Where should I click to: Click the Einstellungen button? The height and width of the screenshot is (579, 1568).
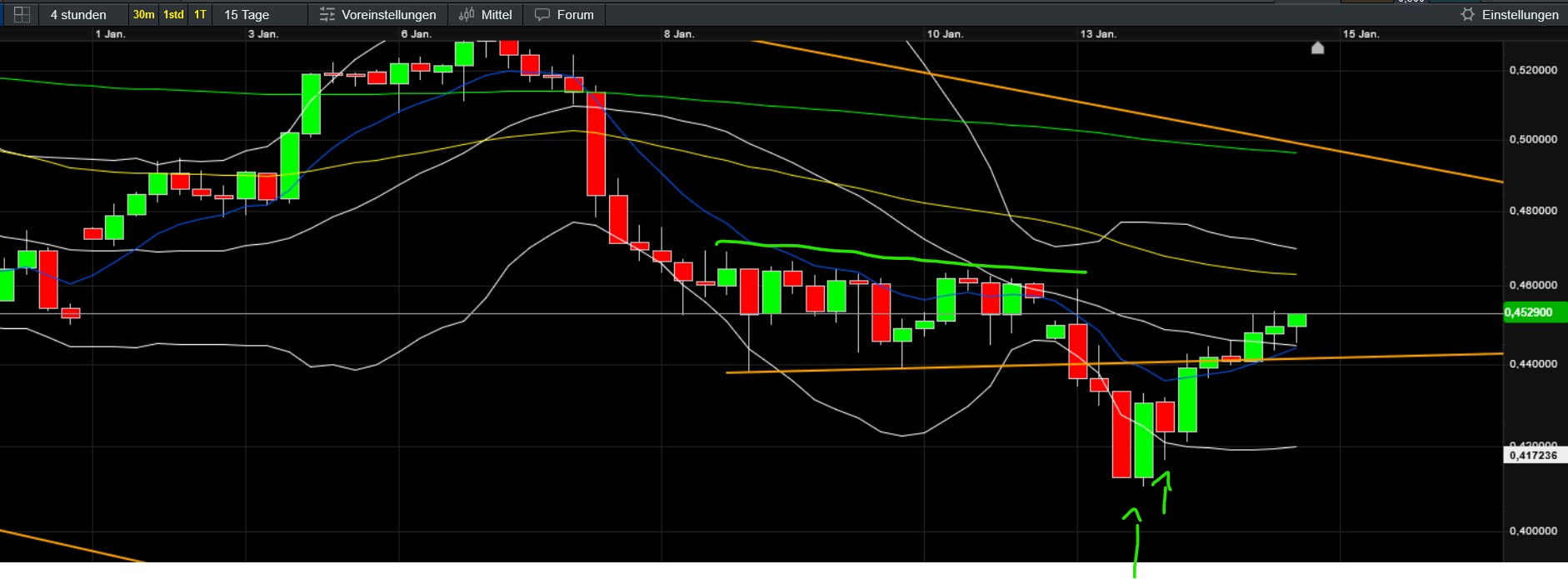tap(1509, 14)
